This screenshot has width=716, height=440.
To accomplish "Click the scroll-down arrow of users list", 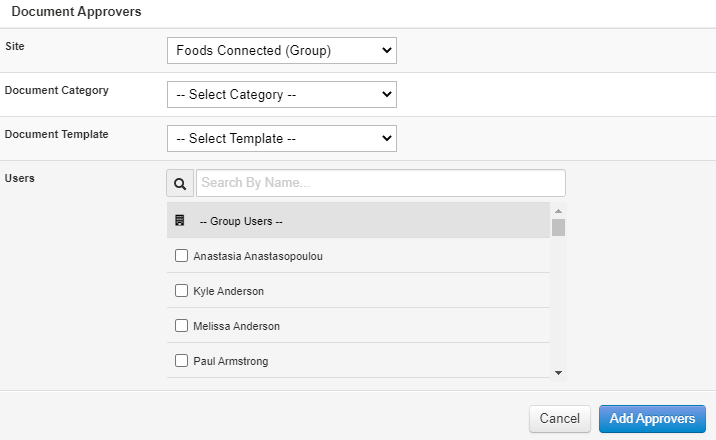I will [558, 373].
